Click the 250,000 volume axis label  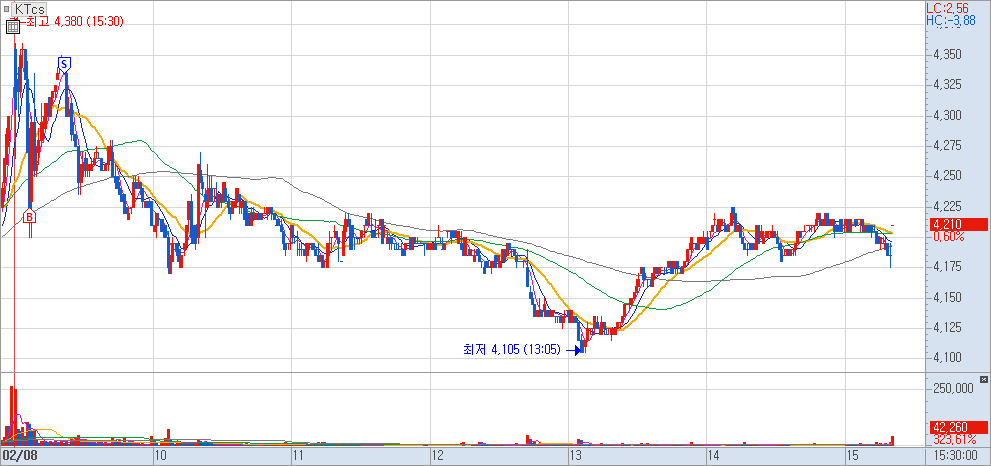[x=952, y=388]
